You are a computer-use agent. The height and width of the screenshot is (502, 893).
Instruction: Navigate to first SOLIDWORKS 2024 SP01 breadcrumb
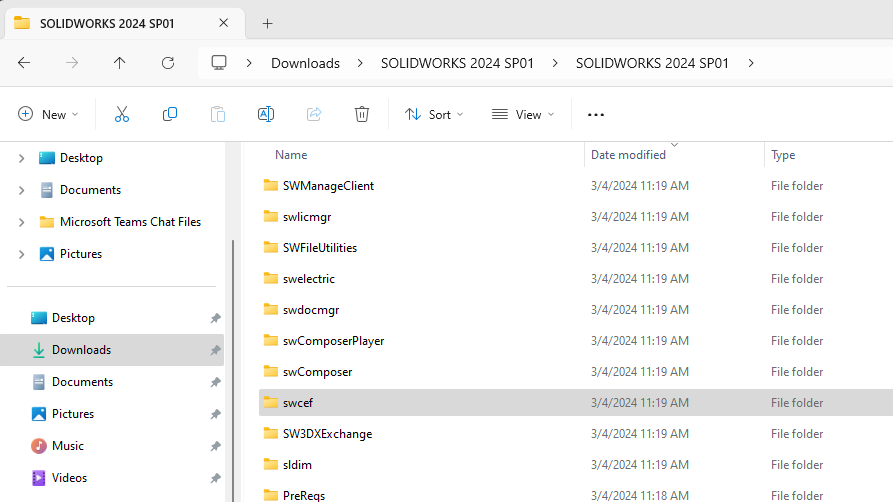coord(457,63)
